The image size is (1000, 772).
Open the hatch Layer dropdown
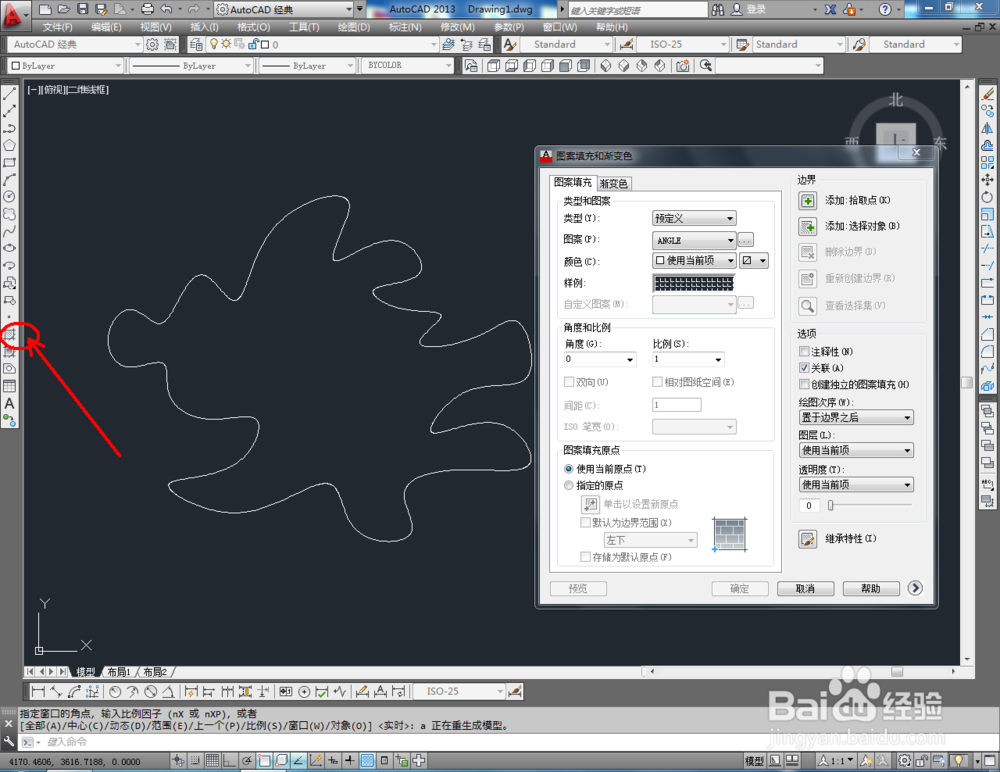(x=857, y=450)
